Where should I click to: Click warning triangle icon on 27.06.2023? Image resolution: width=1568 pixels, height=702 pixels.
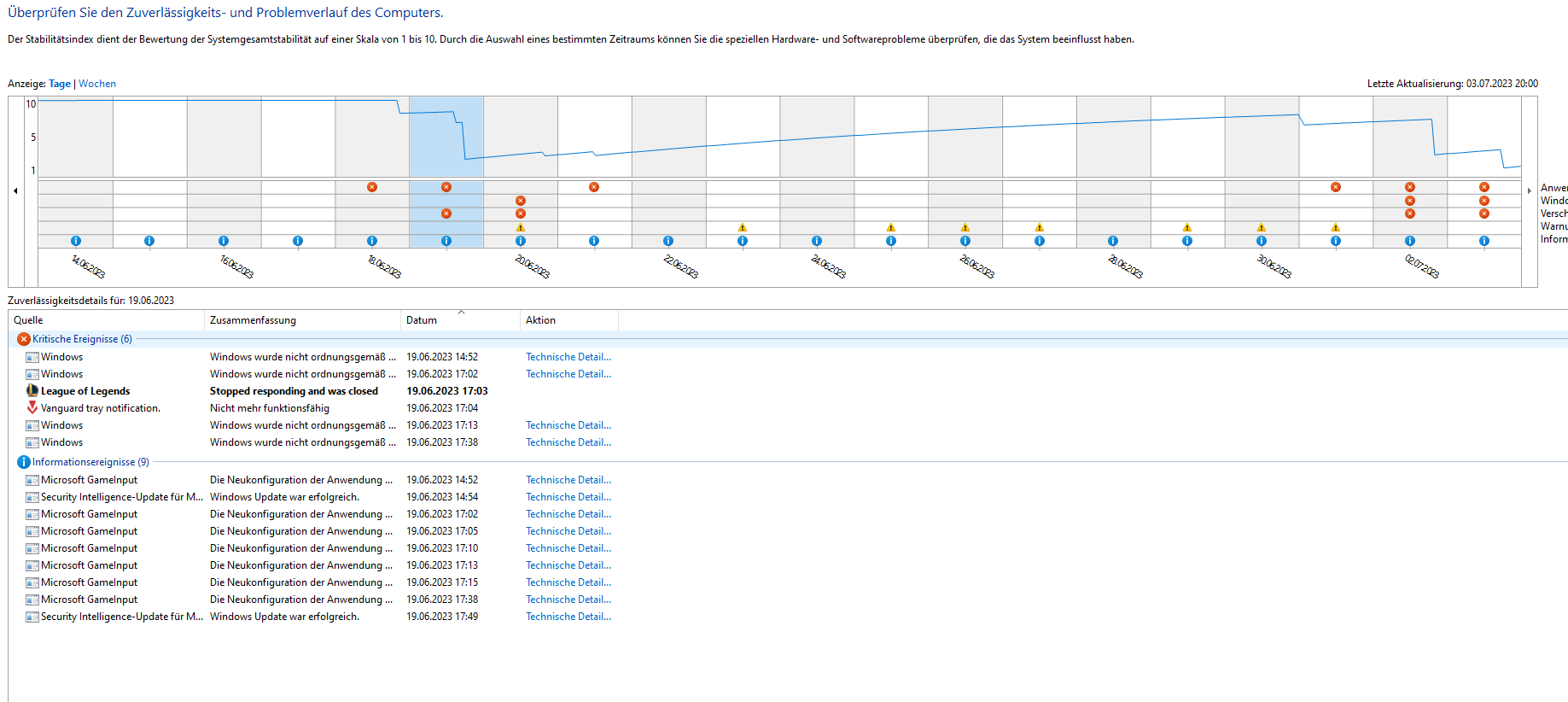click(x=1040, y=228)
